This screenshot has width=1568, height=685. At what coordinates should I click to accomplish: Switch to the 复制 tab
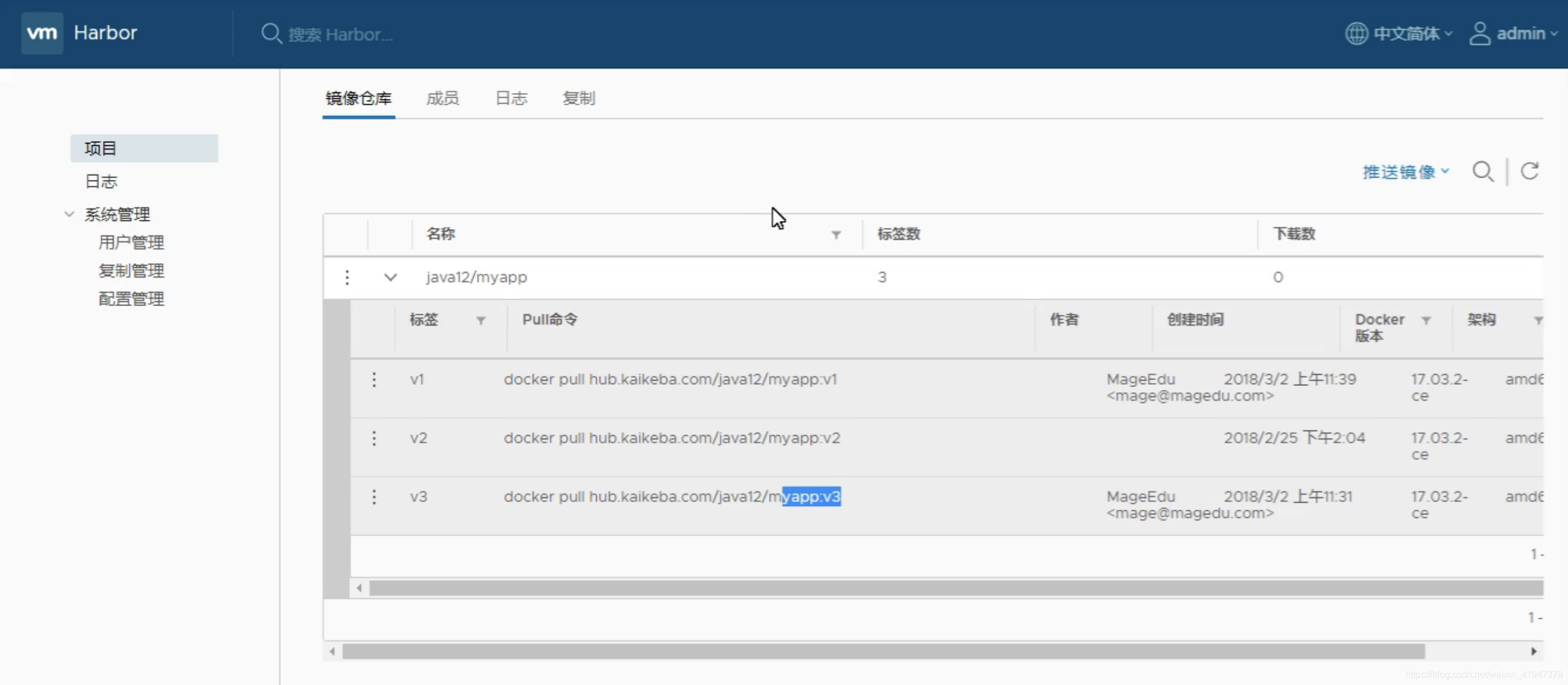click(579, 98)
